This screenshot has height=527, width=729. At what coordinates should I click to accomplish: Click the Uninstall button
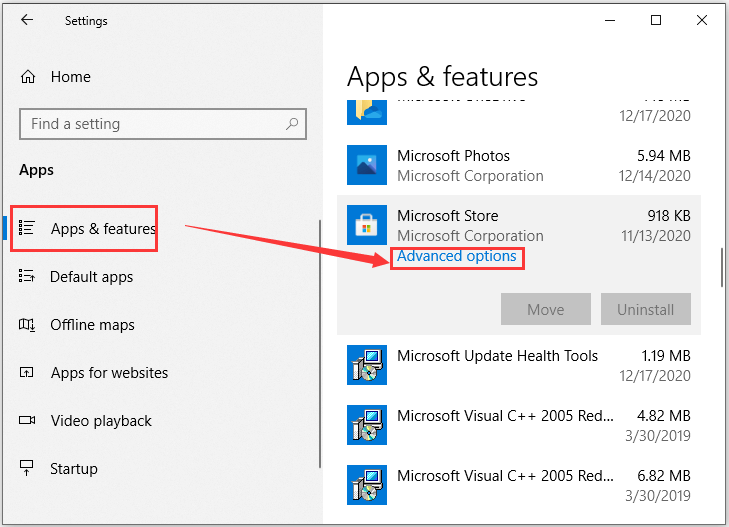(646, 309)
